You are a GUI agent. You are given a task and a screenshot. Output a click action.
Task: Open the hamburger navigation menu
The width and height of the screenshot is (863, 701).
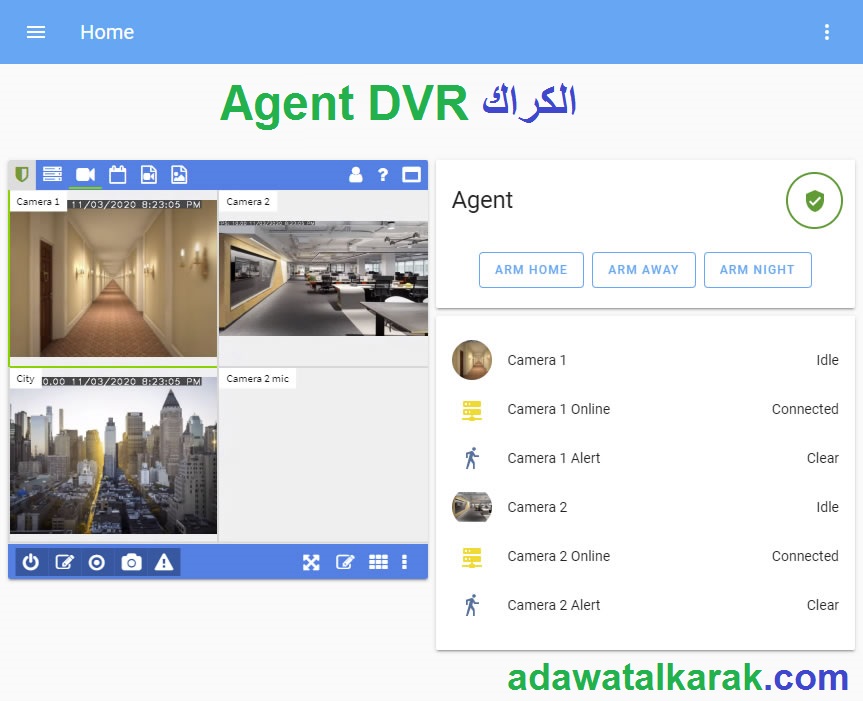[36, 32]
